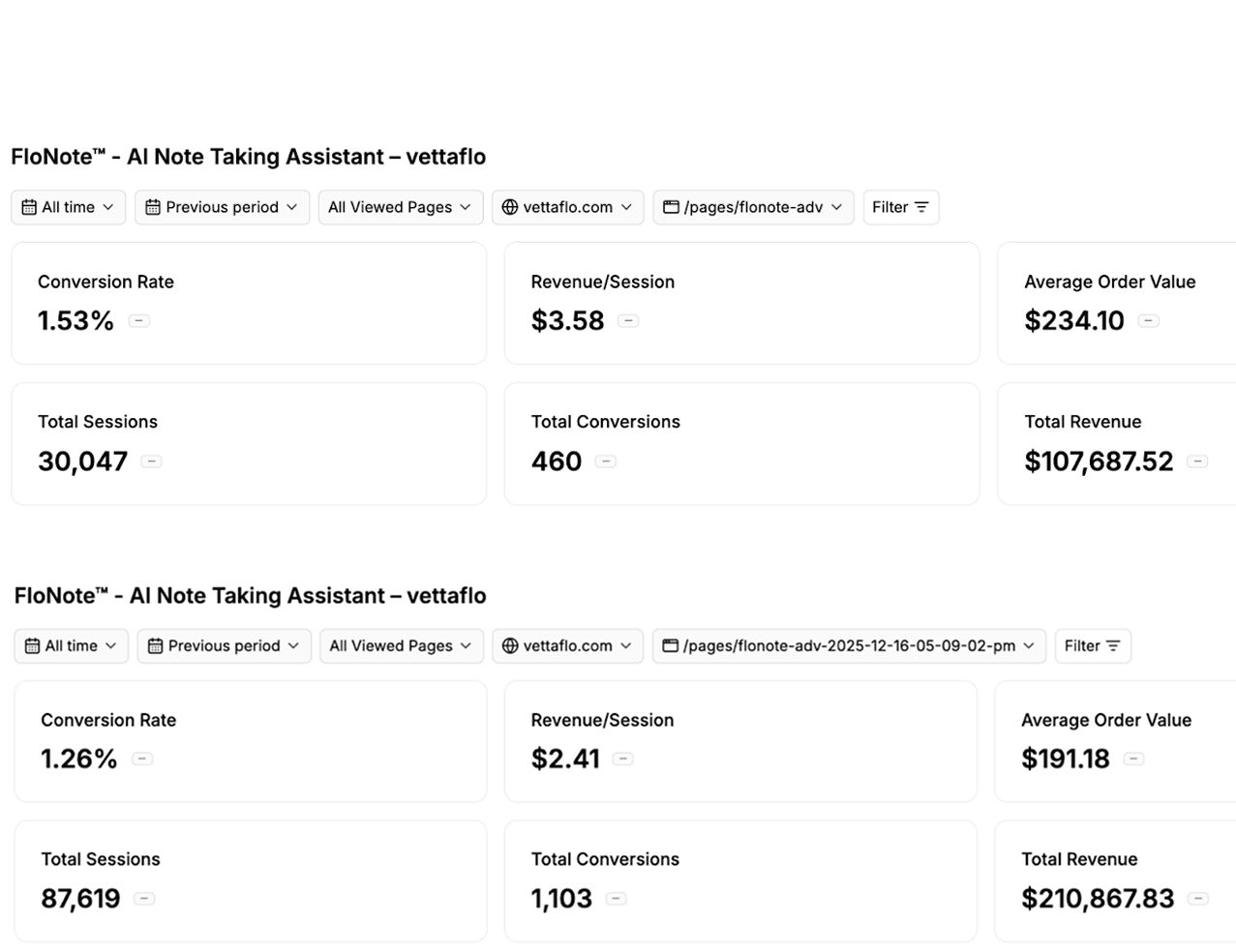
Task: Select the top Total Conversions 460 card
Action: (741, 443)
